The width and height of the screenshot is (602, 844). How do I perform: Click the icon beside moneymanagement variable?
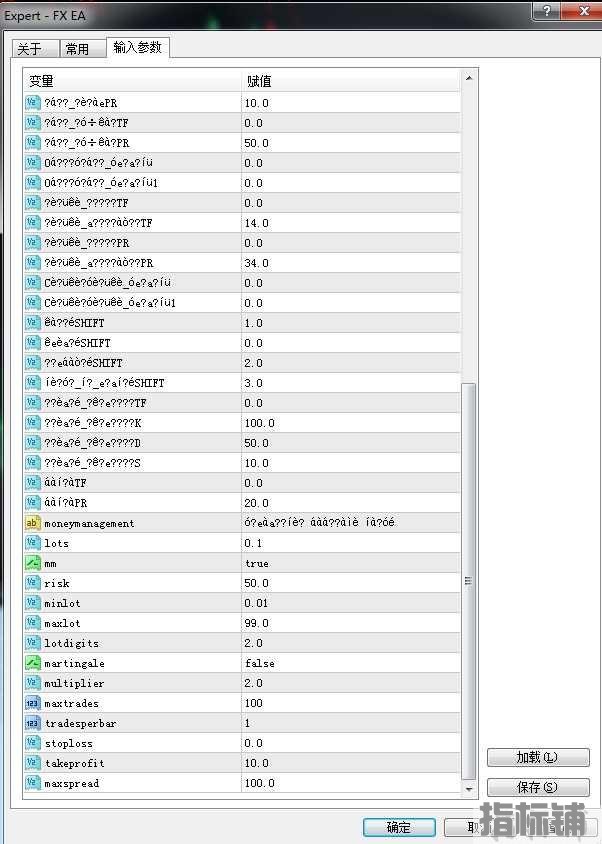click(x=32, y=523)
